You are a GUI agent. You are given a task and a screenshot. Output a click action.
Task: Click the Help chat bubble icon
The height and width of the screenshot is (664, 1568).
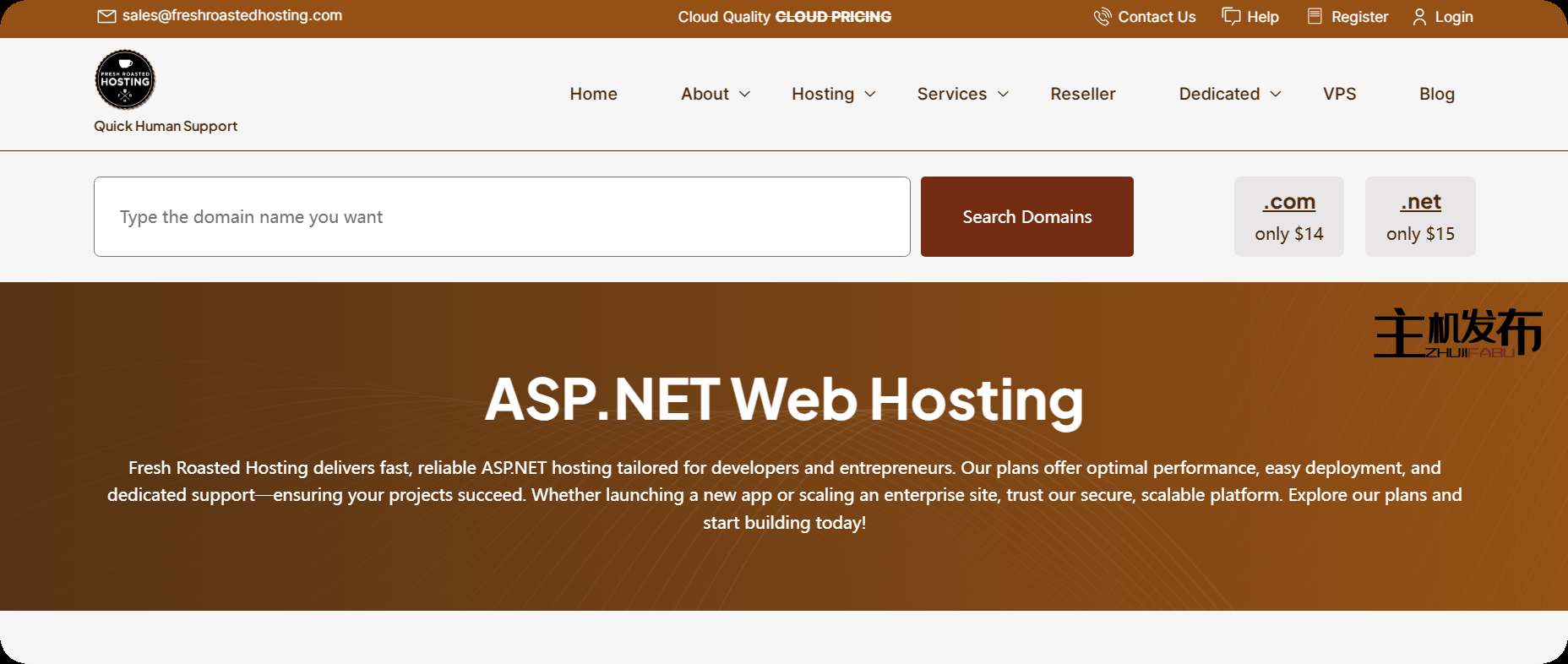click(1231, 17)
